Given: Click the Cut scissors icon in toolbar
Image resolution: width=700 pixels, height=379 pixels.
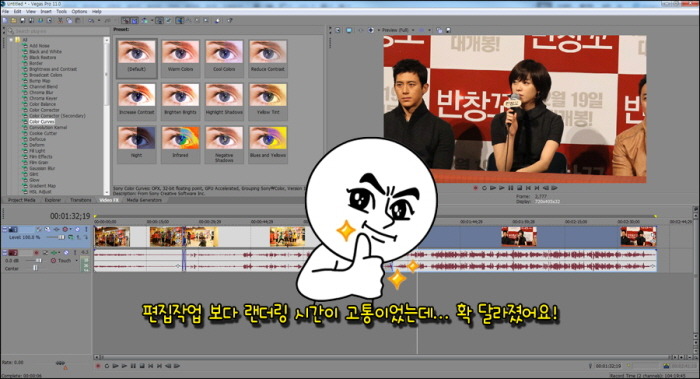Looking at the screenshot, I should click(x=60, y=21).
